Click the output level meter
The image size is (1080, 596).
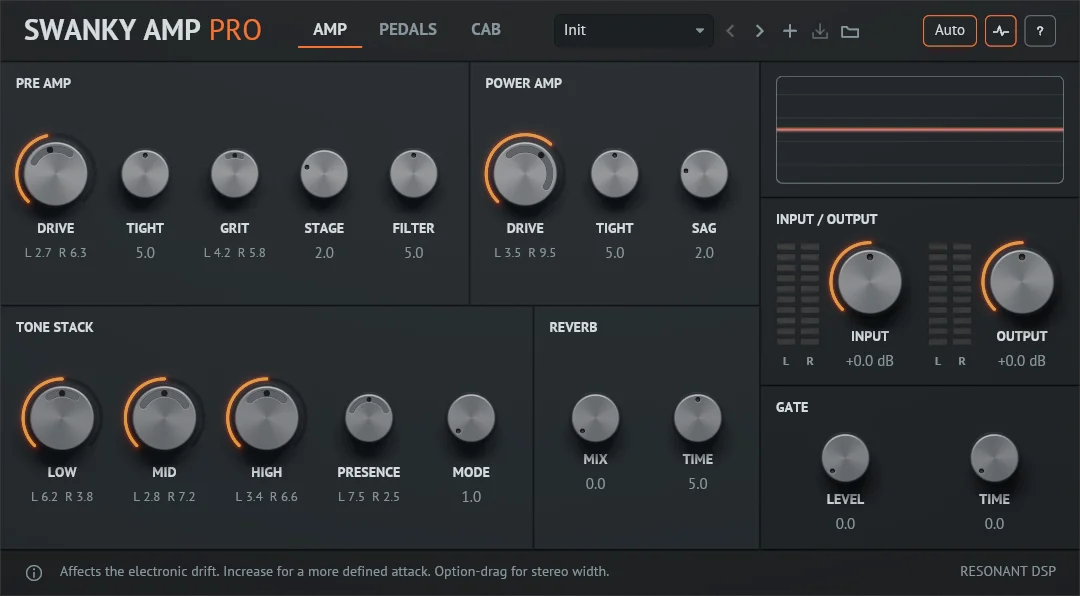(950, 294)
